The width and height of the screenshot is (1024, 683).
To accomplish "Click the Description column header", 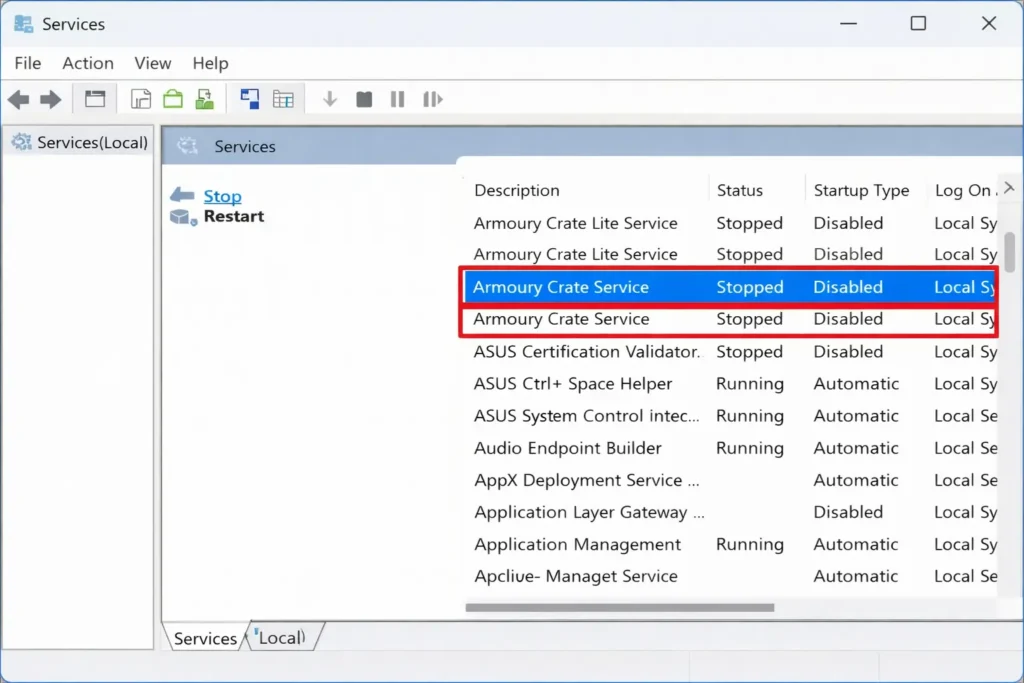I will [517, 190].
